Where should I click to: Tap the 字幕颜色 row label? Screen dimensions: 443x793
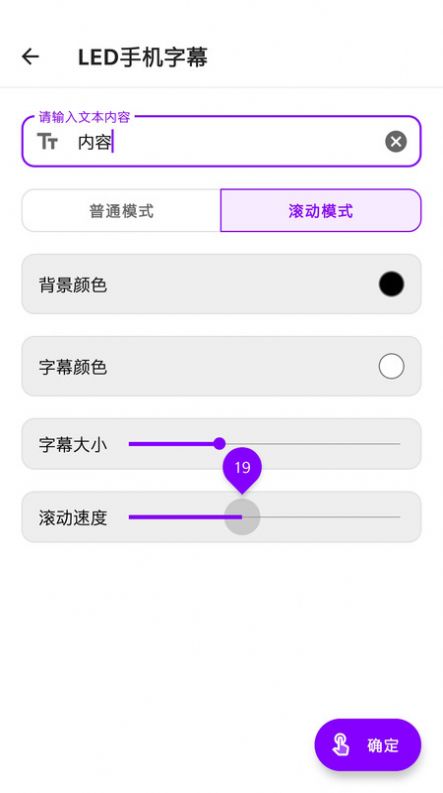[73, 367]
